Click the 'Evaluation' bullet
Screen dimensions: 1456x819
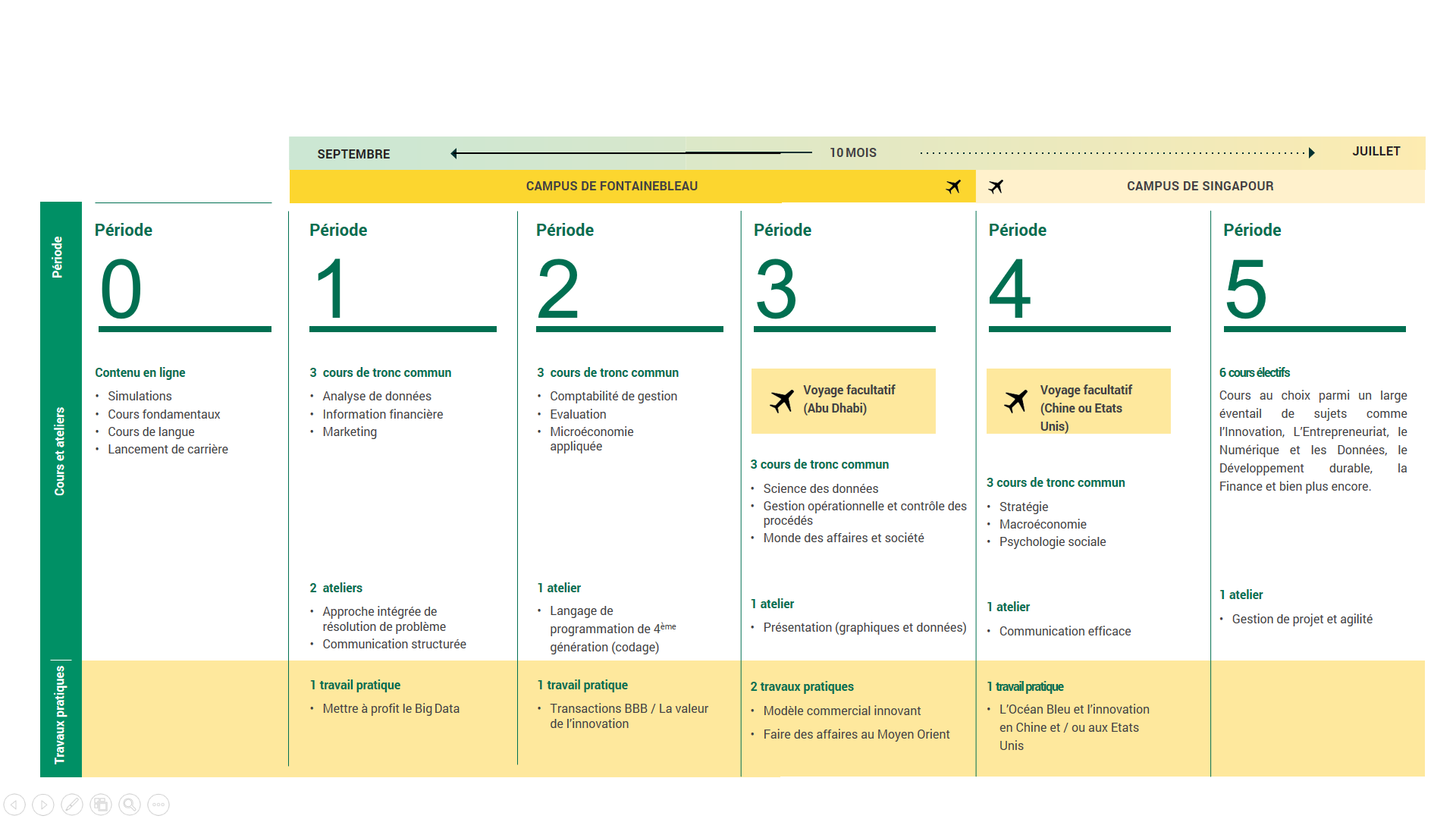pos(578,414)
